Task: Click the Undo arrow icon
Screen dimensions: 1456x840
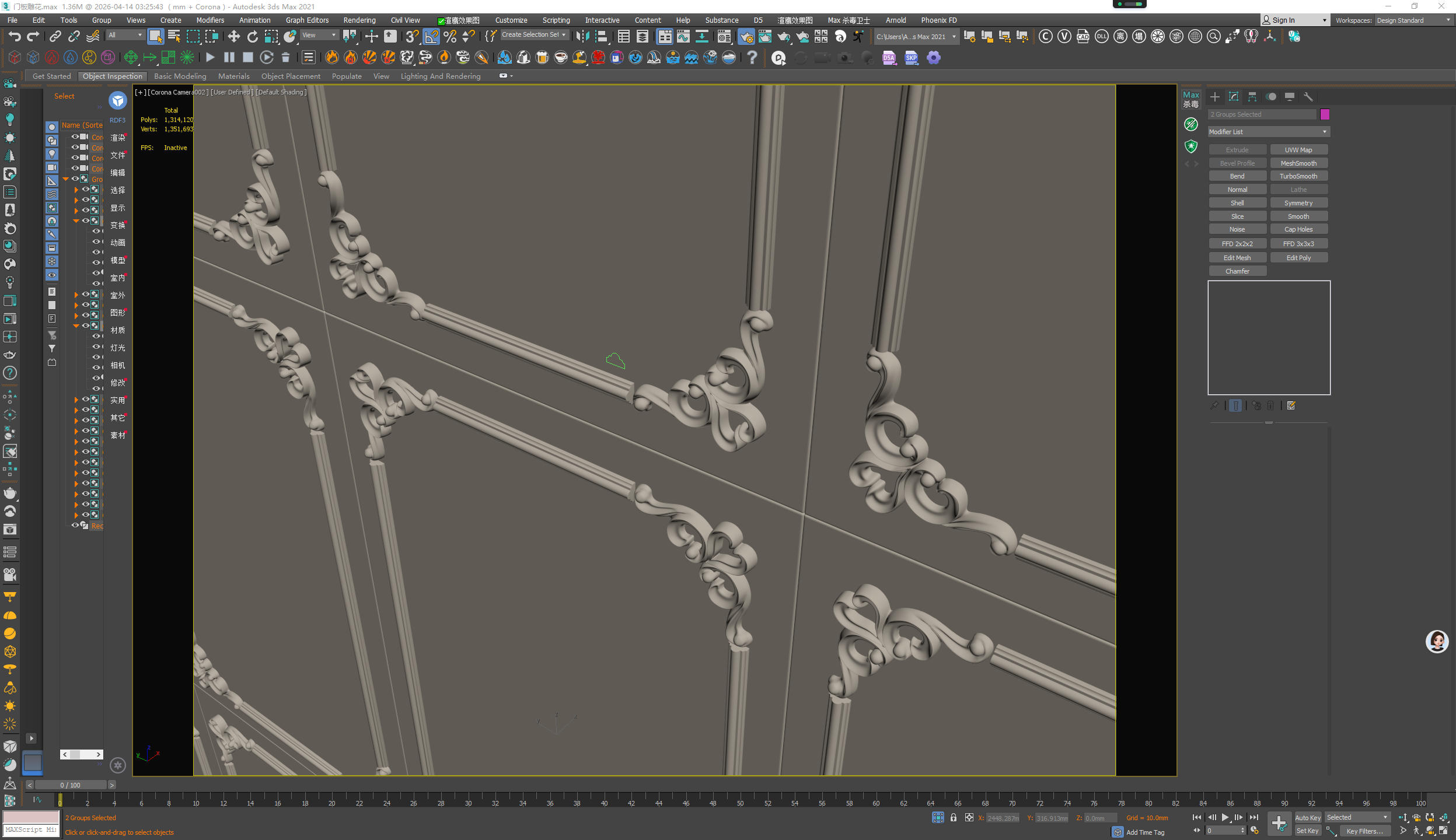Action: click(x=14, y=37)
